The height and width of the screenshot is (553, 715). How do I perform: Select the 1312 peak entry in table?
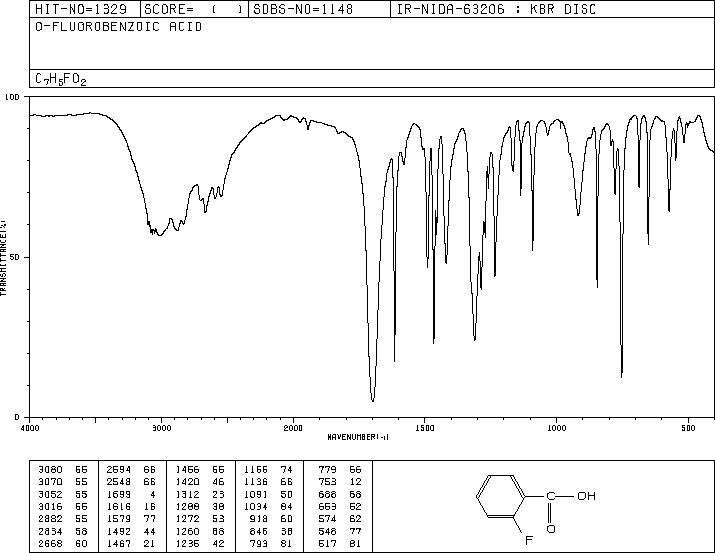200,494
